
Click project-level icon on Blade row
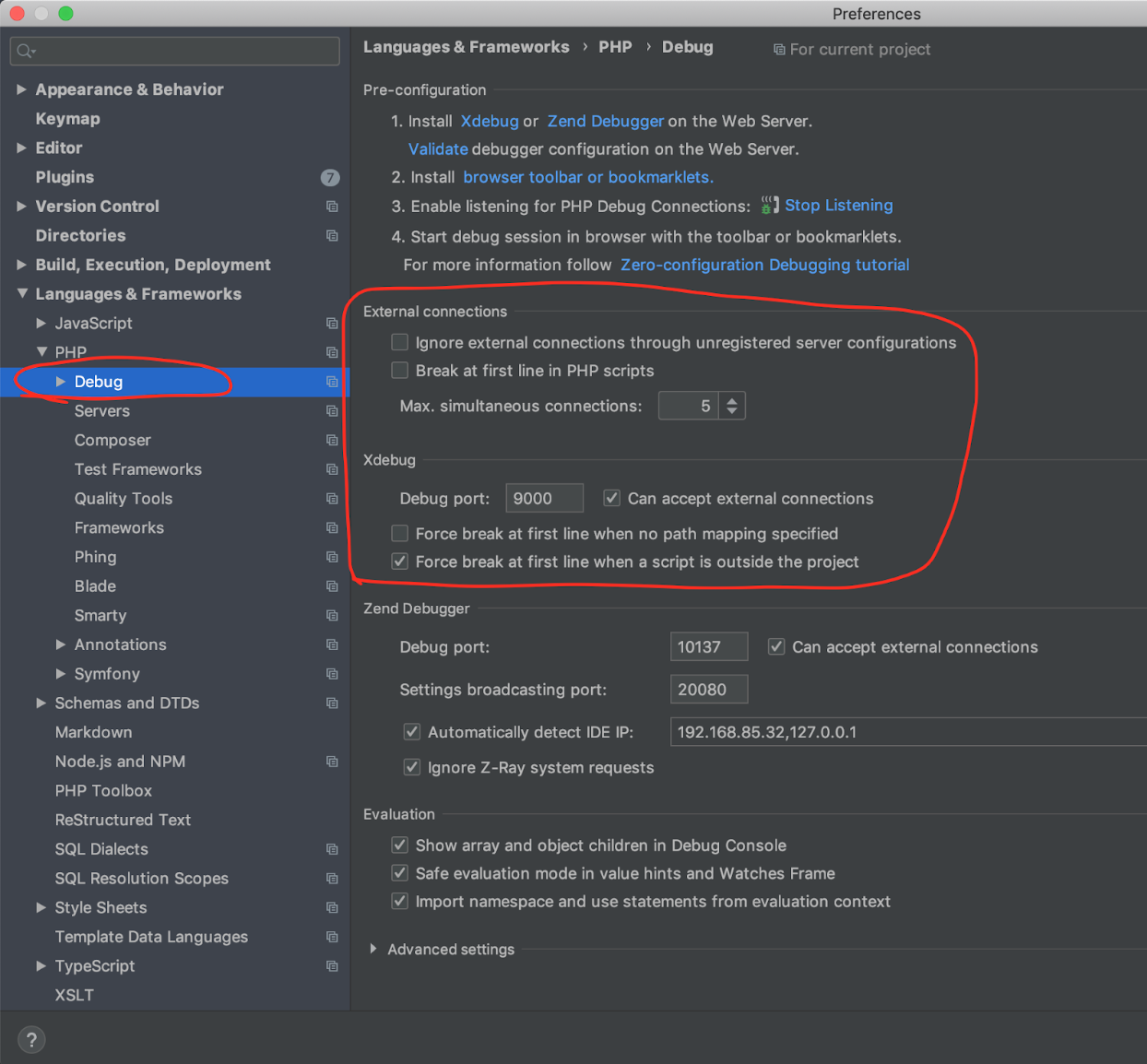(x=332, y=586)
